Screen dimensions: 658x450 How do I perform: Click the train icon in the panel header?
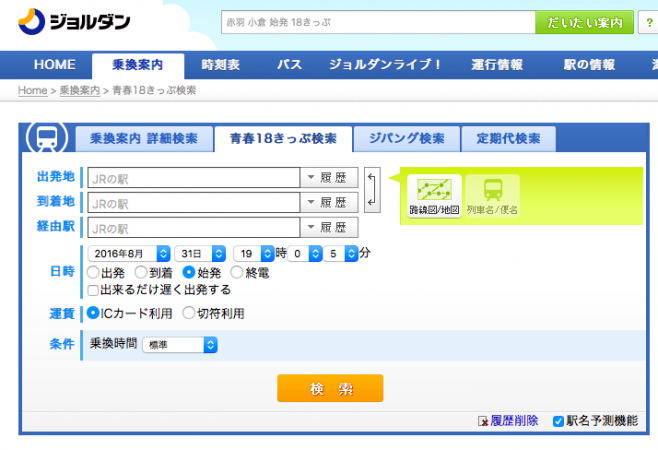pyautogui.click(x=47, y=138)
